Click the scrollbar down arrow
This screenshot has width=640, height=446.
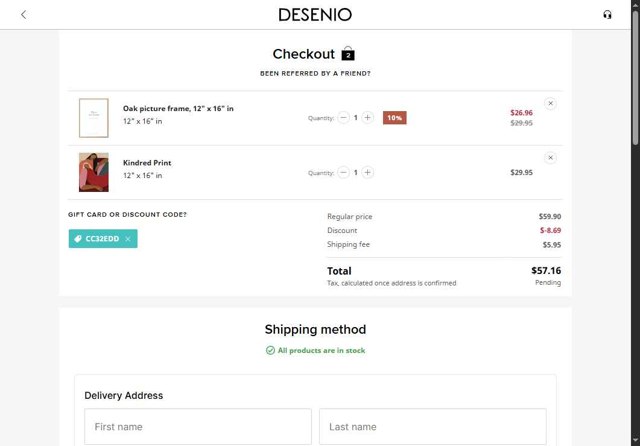coord(635,440)
